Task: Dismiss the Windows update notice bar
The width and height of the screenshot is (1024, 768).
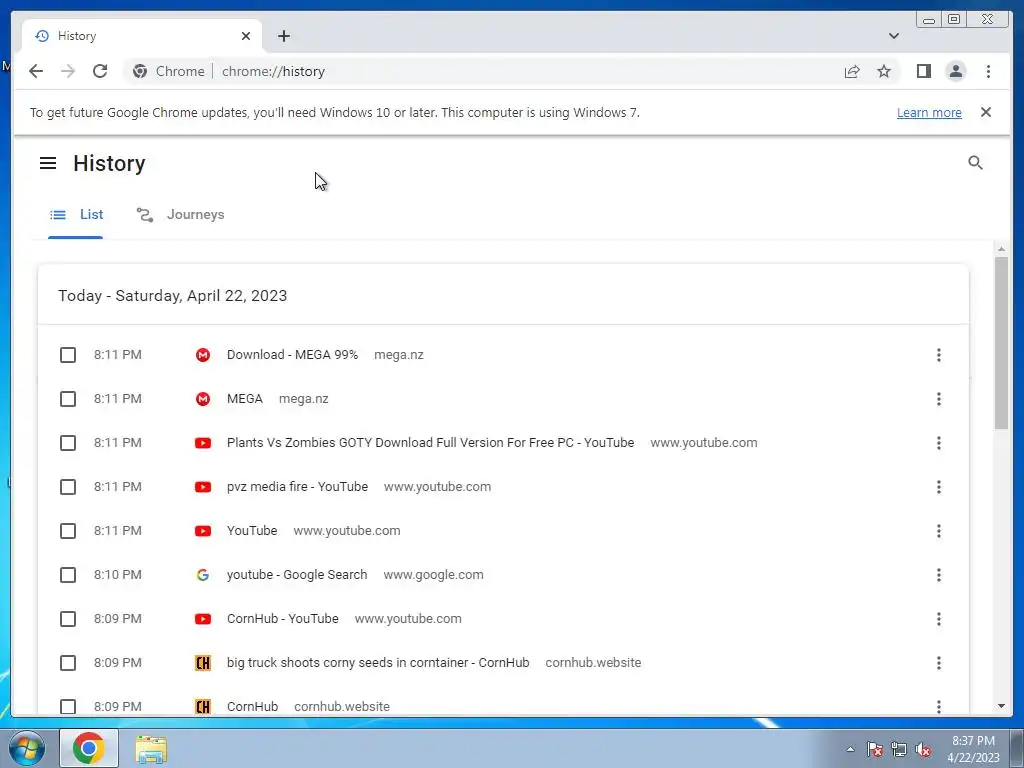Action: (985, 112)
